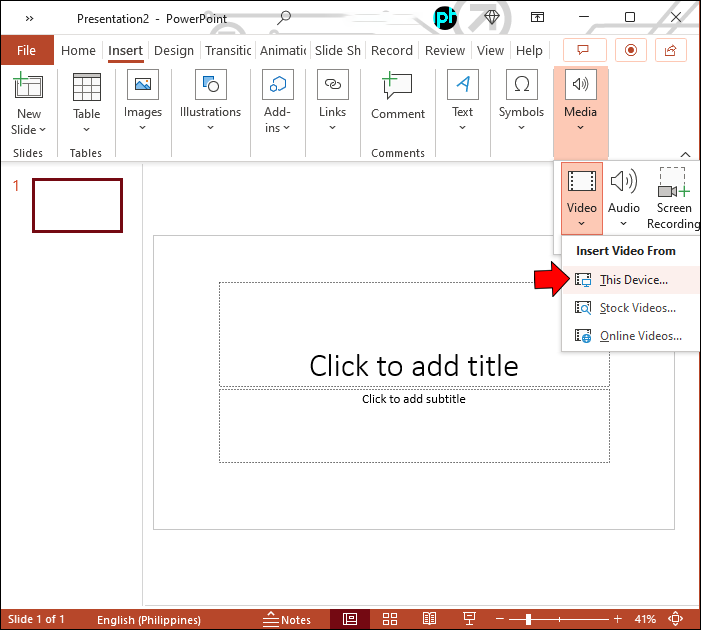Open the Table grid icon
Viewport: 701px width, 630px height.
[x=87, y=87]
